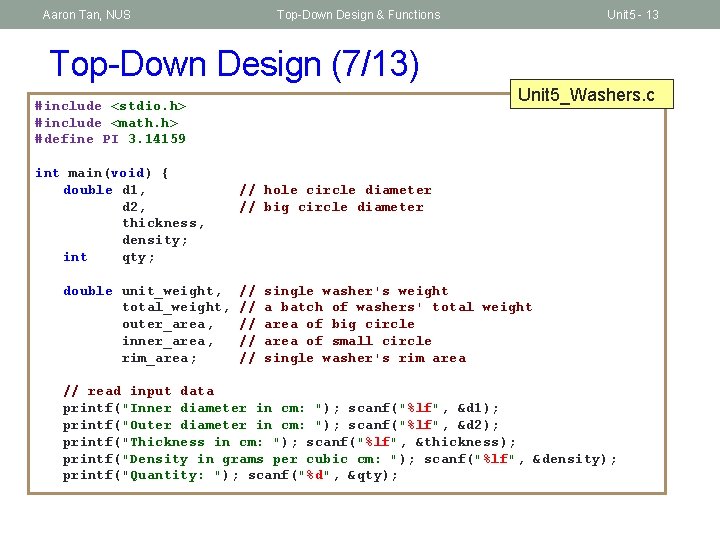Select the '#include <stdio.h>' line
Viewport: 720px width, 540px height.
click(x=111, y=106)
